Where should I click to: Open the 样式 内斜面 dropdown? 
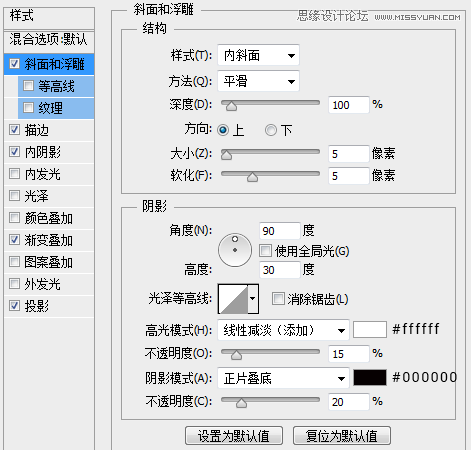[x=258, y=55]
